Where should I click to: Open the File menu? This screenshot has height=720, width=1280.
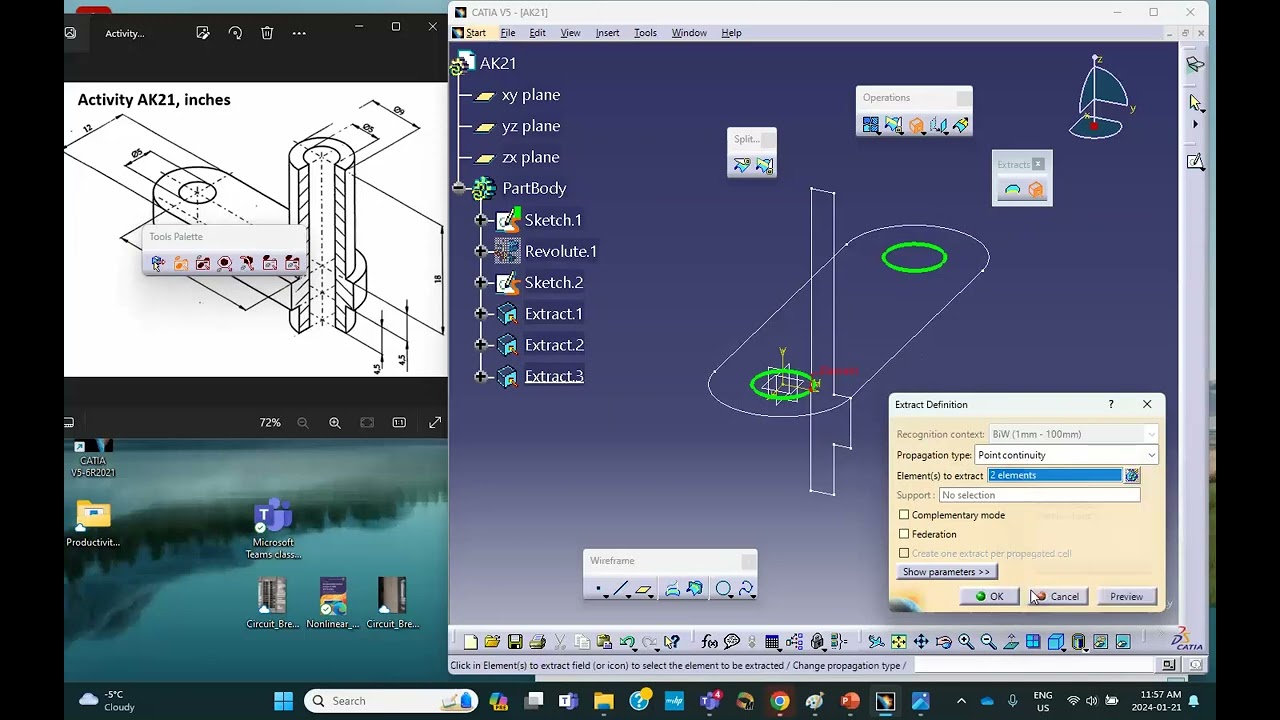coord(508,33)
